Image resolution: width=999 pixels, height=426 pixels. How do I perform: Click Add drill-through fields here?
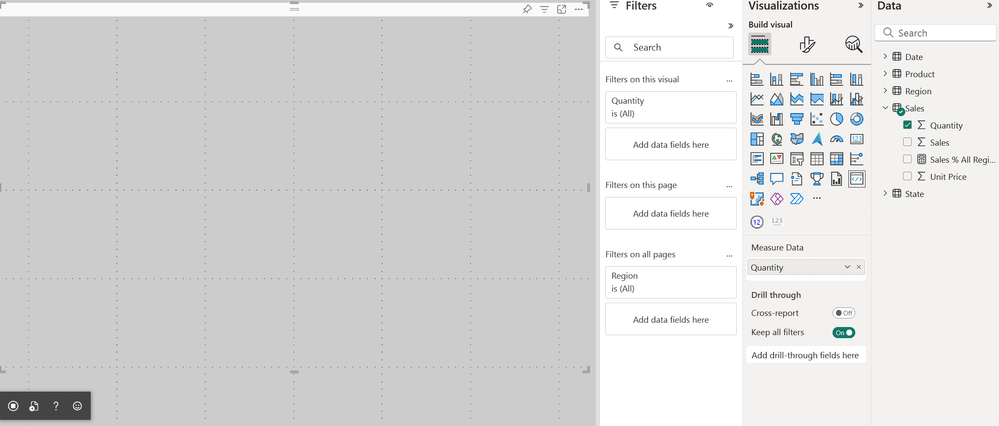pos(805,355)
